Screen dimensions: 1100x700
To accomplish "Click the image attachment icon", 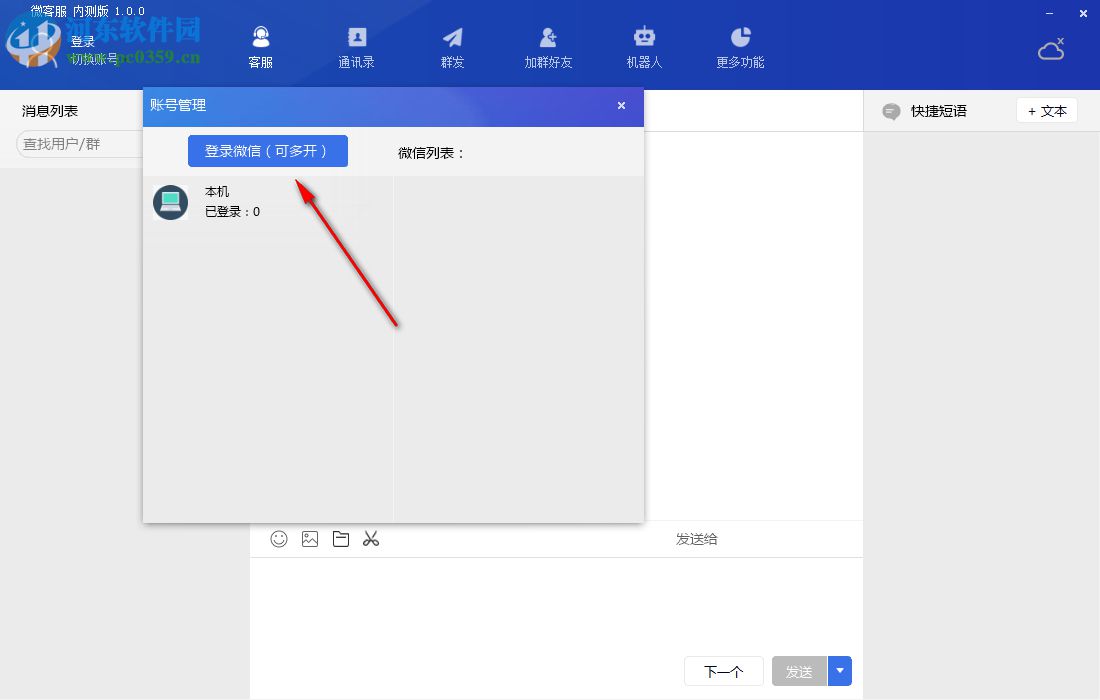I will click(x=309, y=538).
